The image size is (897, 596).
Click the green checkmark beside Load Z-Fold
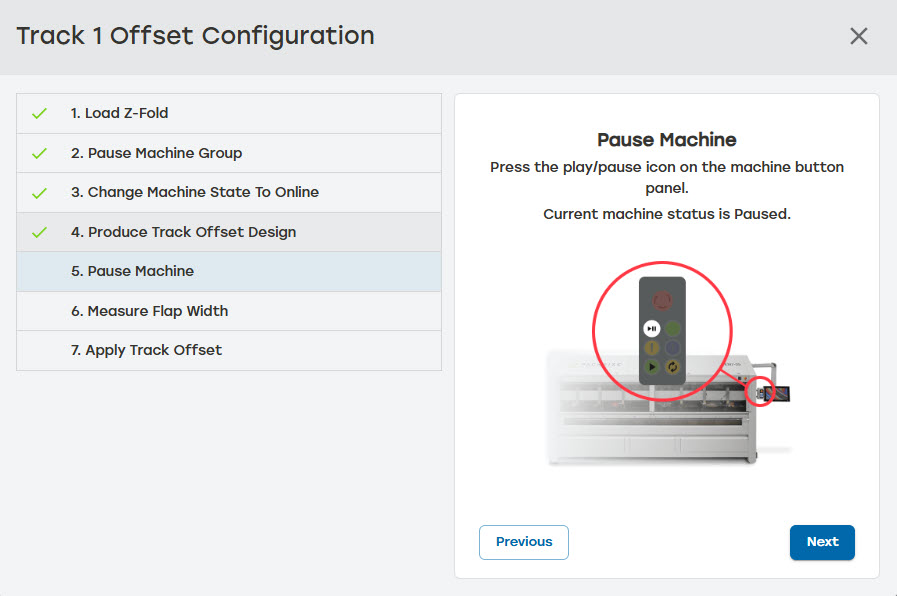click(x=39, y=114)
